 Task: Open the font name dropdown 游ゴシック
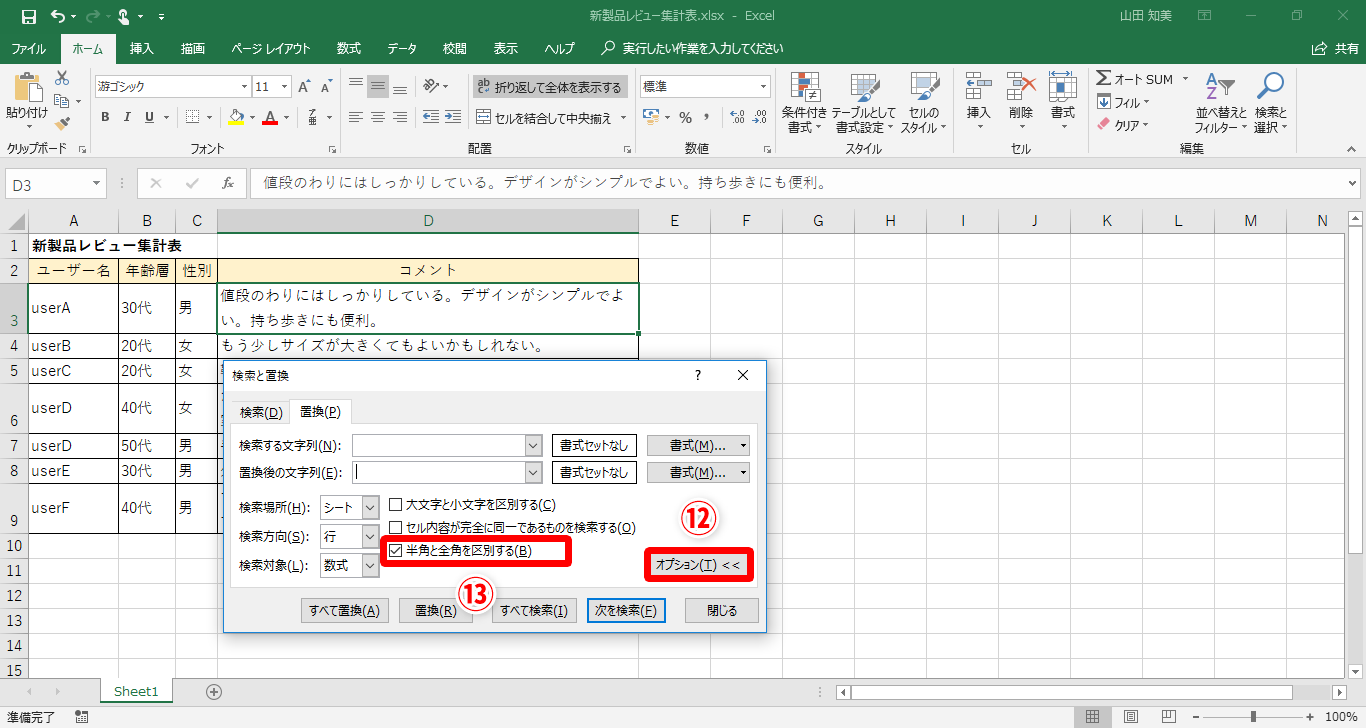pos(244,87)
